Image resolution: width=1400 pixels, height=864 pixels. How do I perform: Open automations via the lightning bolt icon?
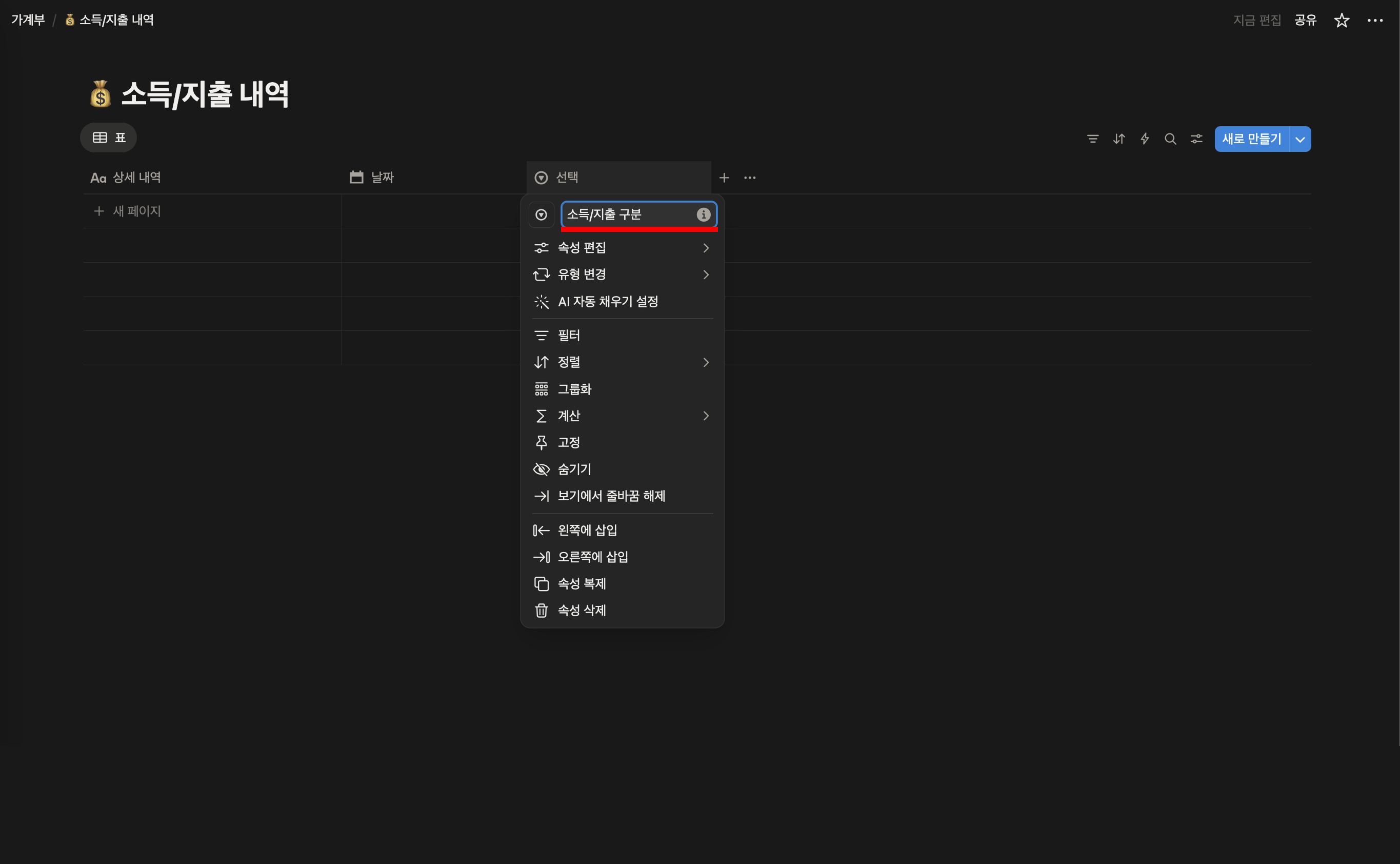[1144, 139]
